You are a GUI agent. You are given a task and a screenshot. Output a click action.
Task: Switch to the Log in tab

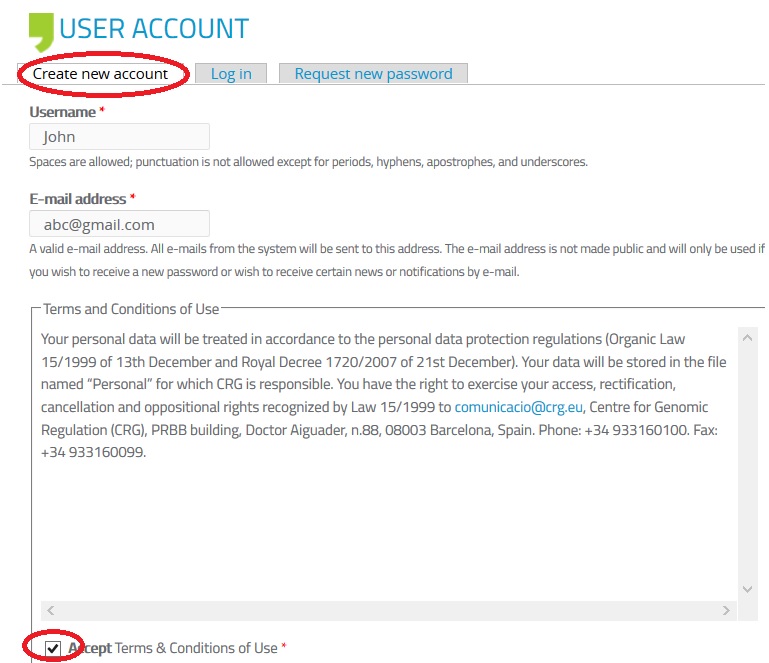(231, 74)
